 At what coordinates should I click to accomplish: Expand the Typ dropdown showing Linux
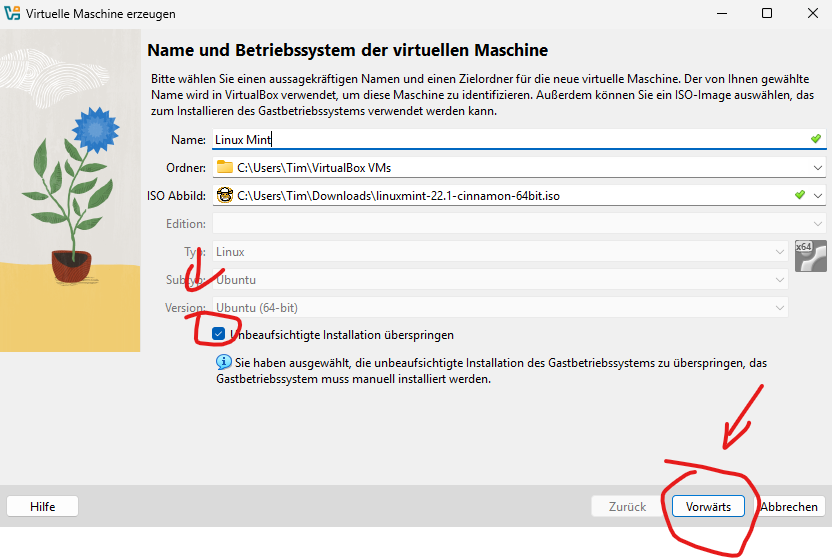(x=779, y=251)
